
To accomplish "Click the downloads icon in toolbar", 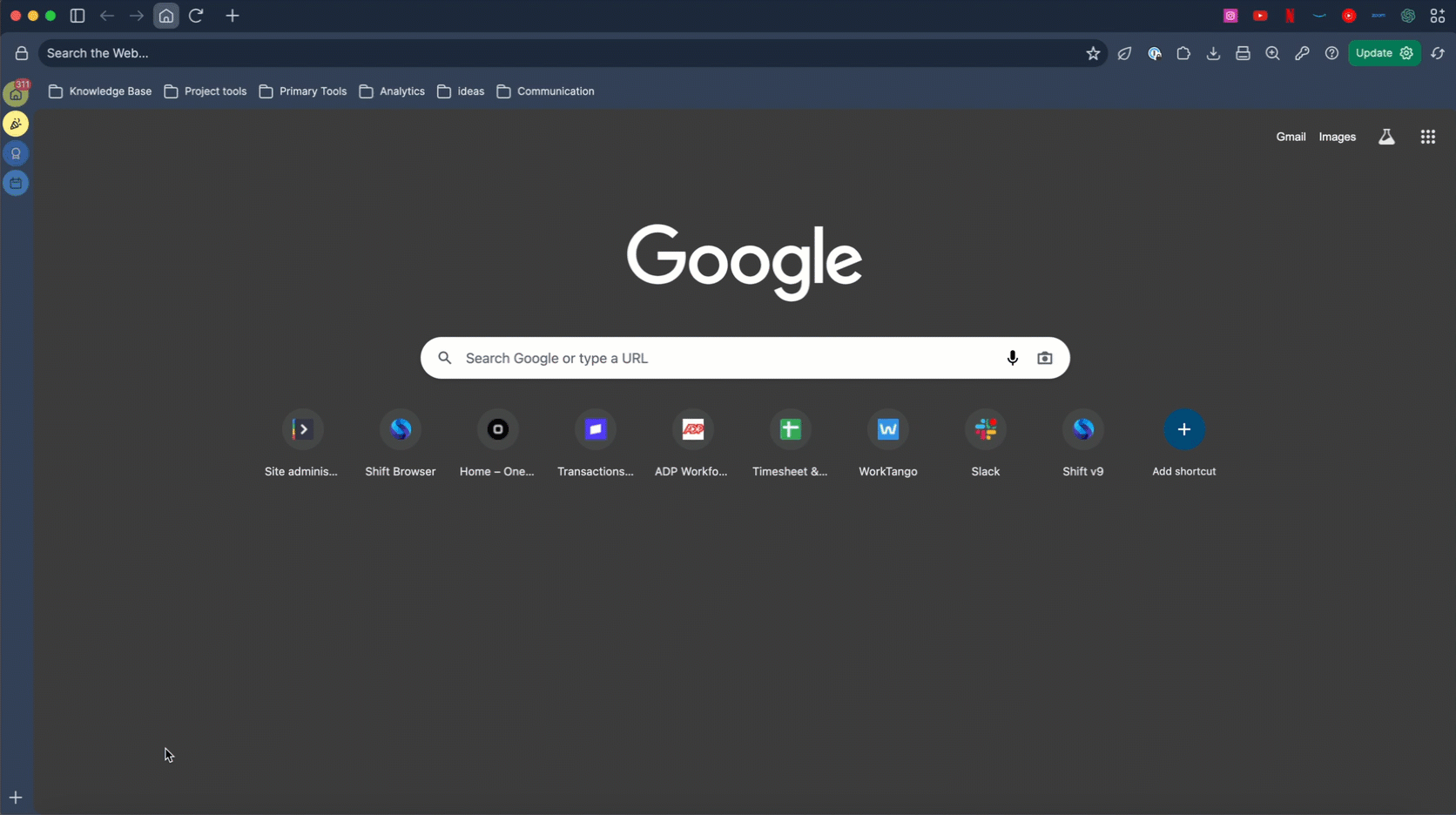I will 1213,53.
